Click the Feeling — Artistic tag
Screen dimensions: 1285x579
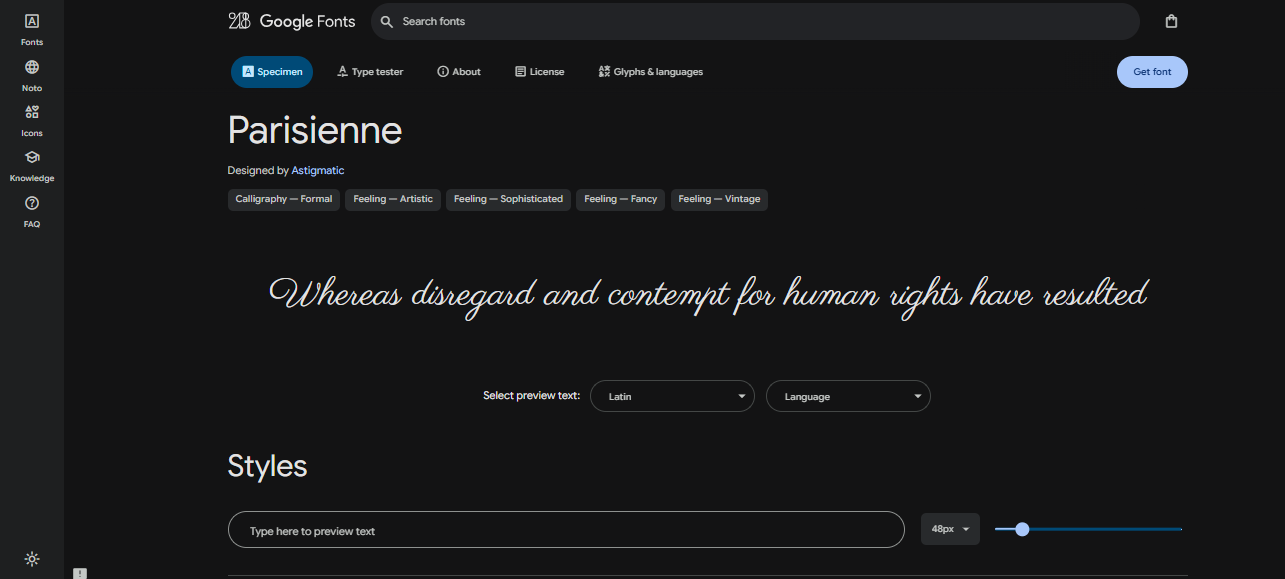393,199
